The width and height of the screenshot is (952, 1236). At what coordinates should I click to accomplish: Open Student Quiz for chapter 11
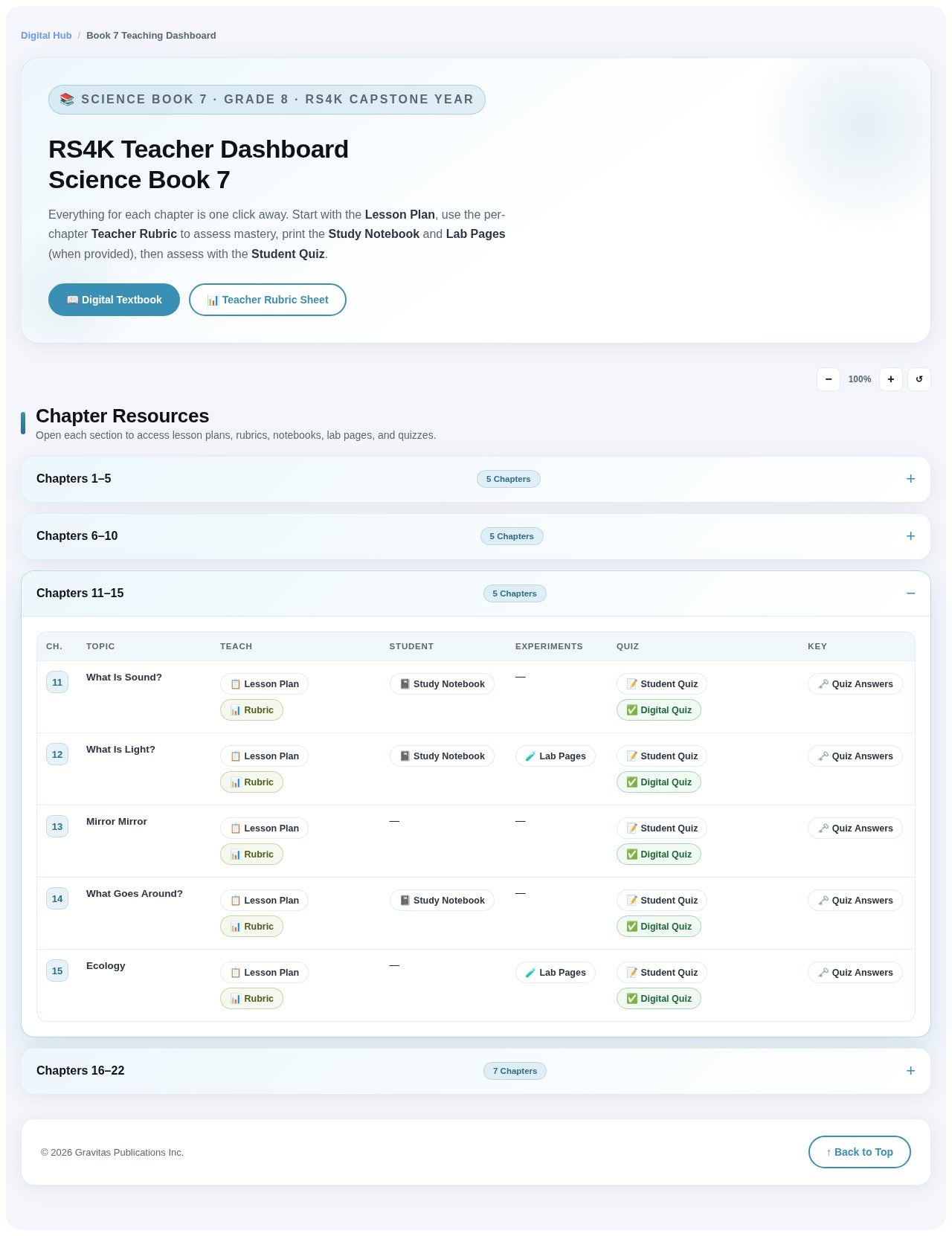click(662, 684)
